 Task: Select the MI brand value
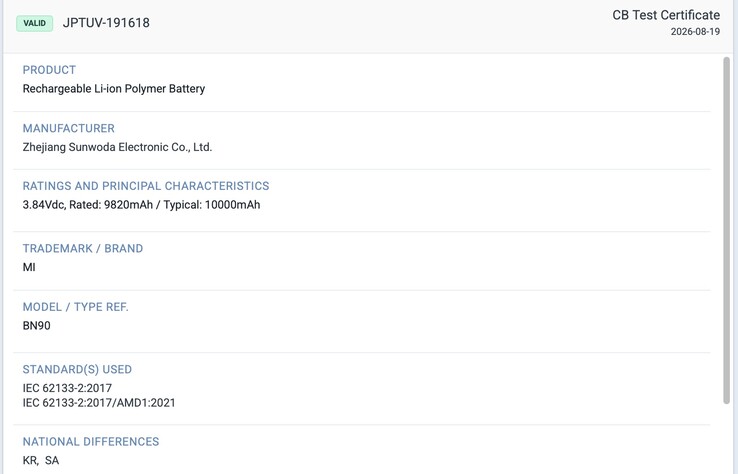tap(29, 267)
